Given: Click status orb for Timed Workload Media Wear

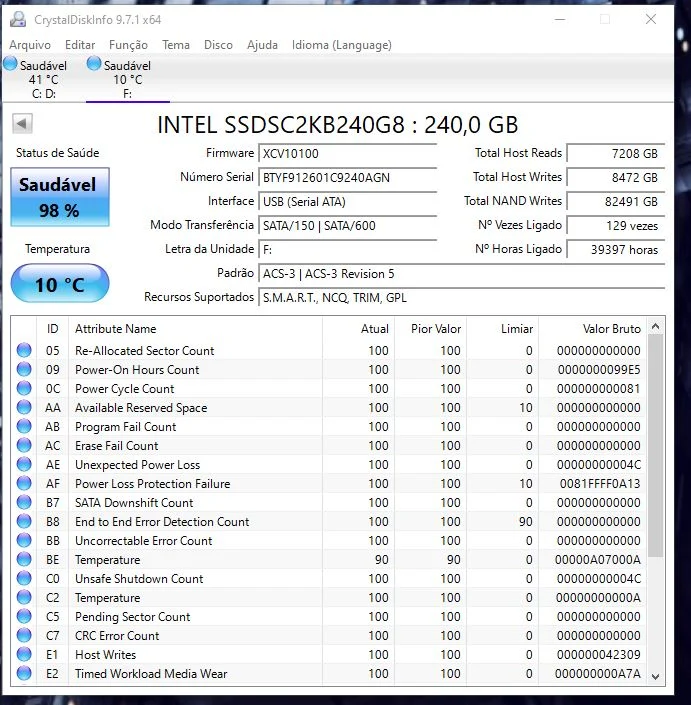Looking at the screenshot, I should 24,673.
